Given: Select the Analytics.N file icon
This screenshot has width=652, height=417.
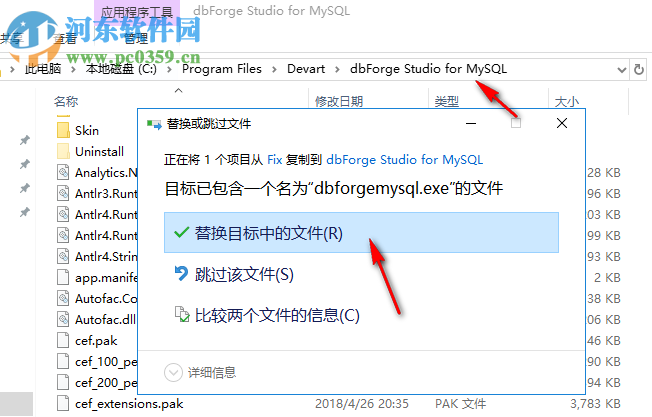Looking at the screenshot, I should click(63, 172).
